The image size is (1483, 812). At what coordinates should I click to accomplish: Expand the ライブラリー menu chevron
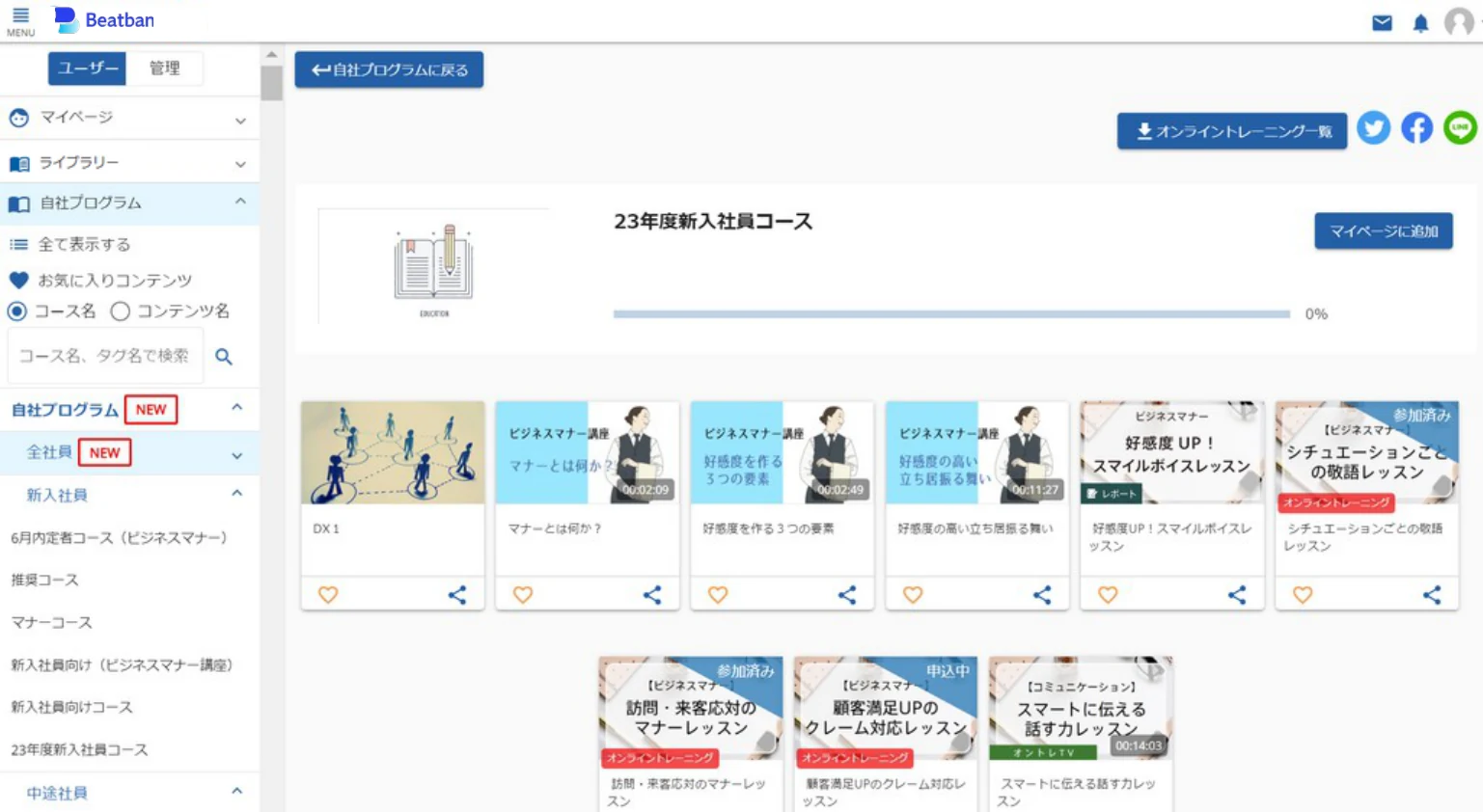[x=240, y=165]
